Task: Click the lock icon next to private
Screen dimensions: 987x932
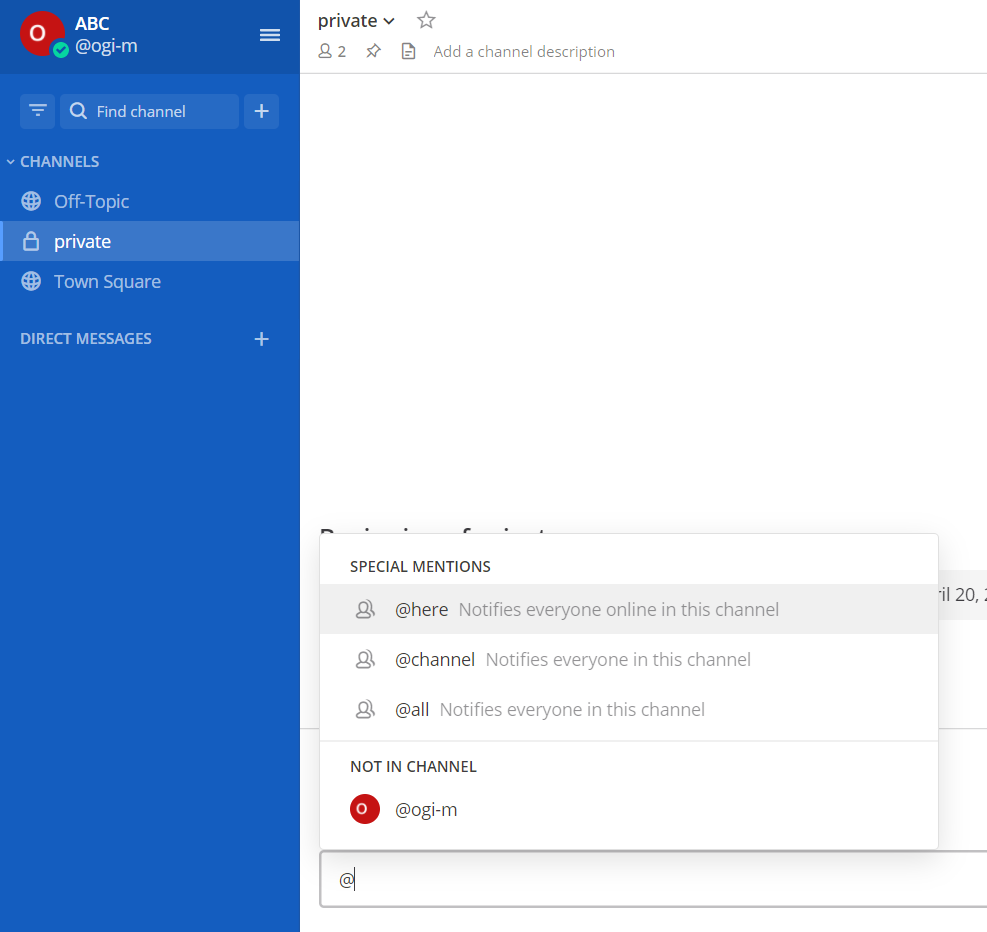Action: (31, 241)
